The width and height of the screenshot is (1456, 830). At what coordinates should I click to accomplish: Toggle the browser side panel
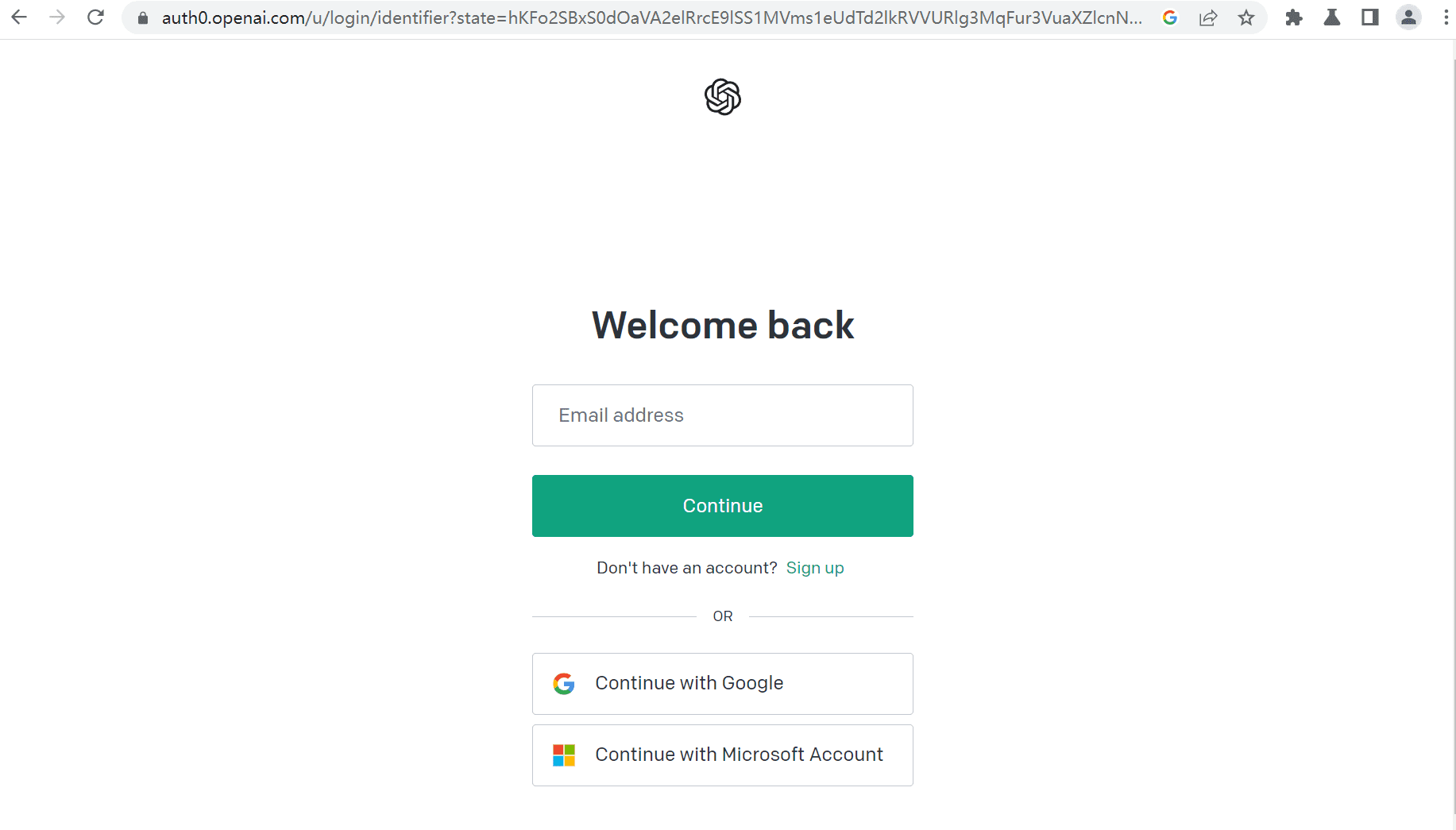tap(1370, 17)
